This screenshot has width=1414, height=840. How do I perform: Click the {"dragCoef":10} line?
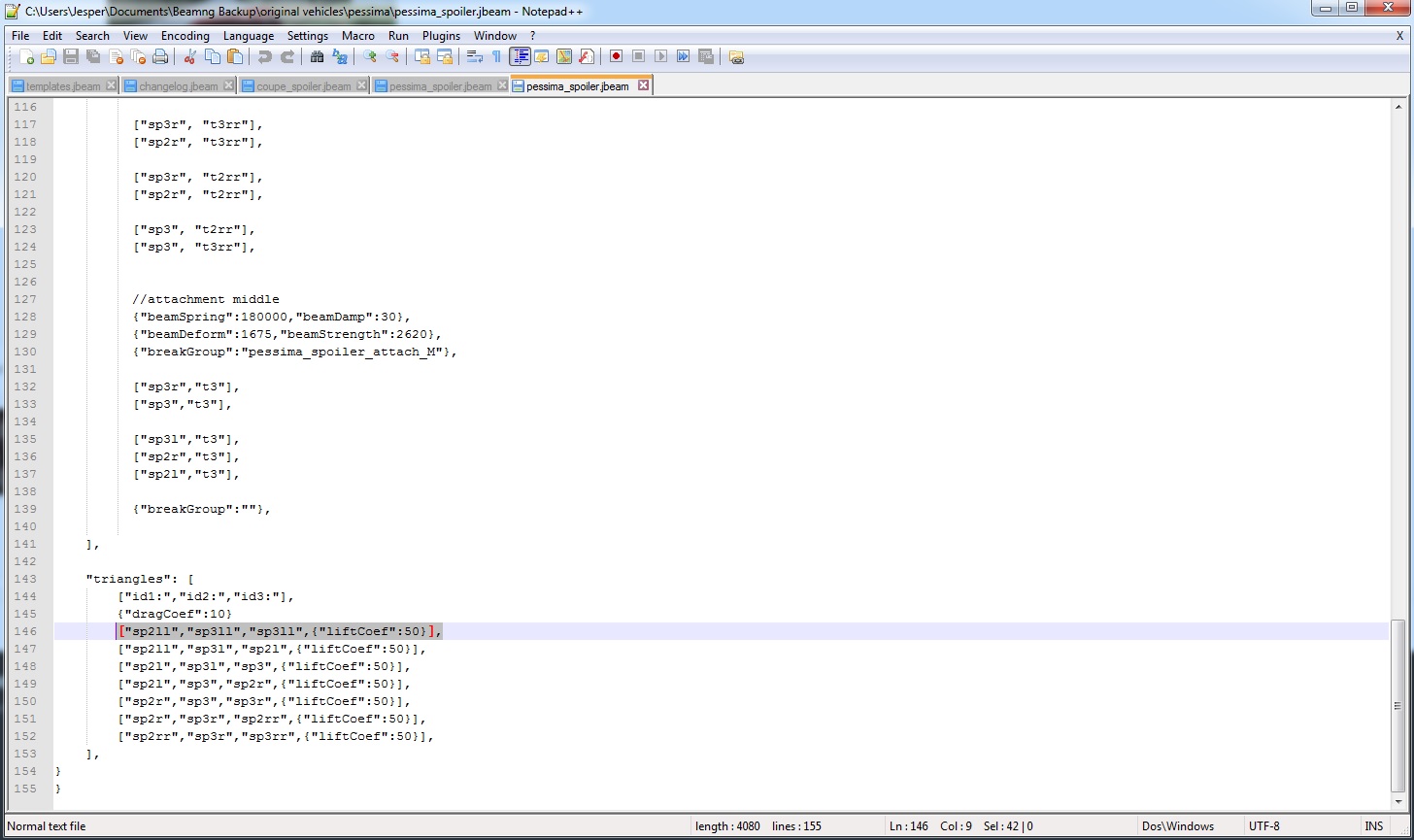(176, 614)
